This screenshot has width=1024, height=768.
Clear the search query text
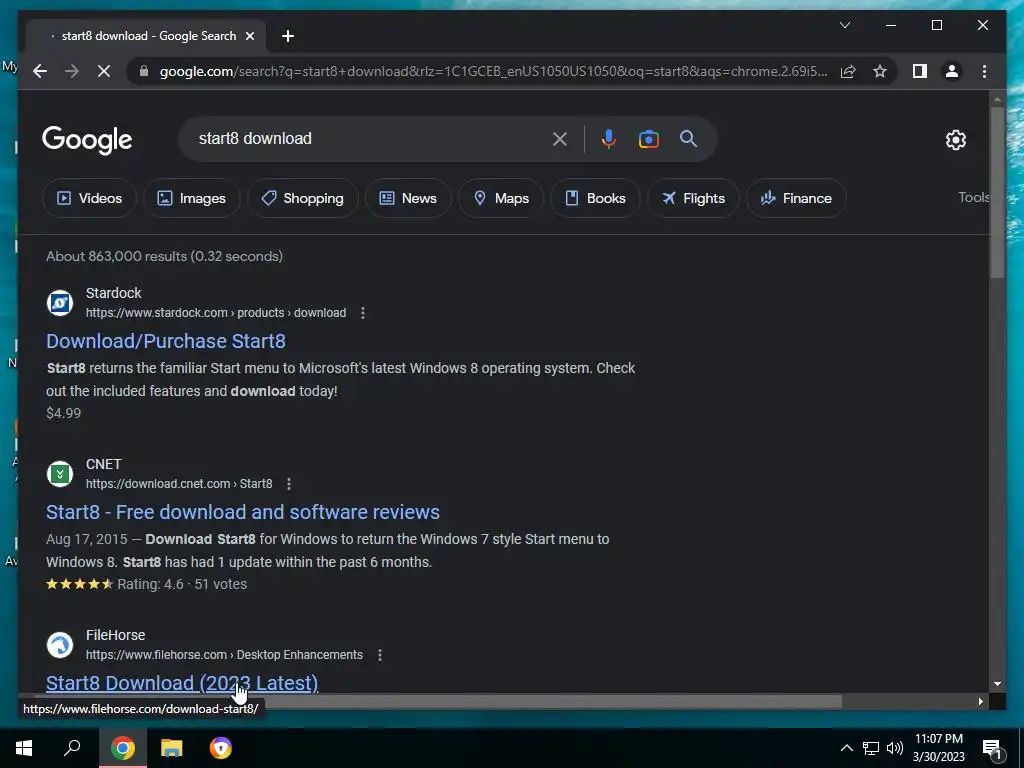click(x=560, y=138)
